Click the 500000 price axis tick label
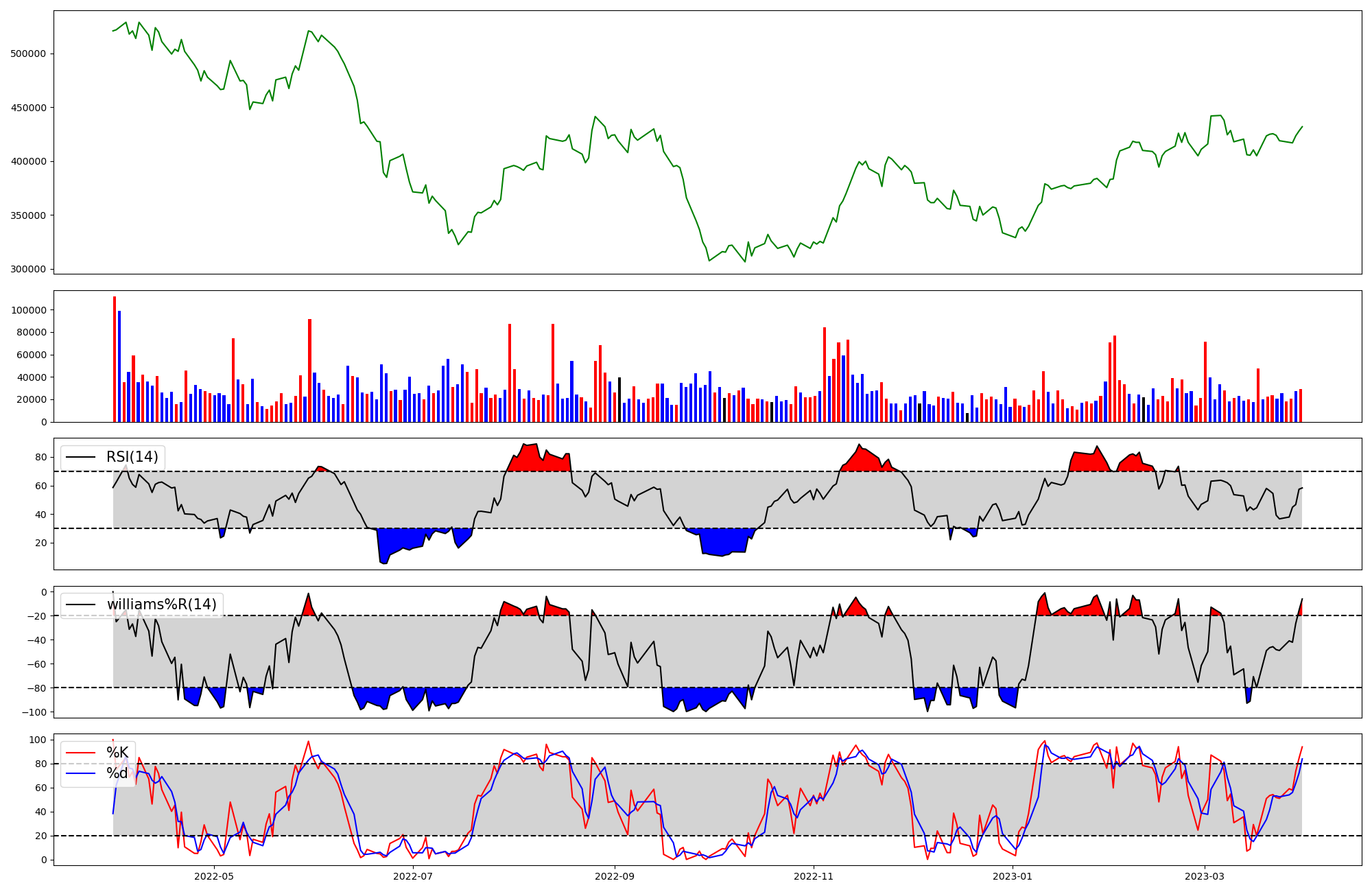 point(28,54)
